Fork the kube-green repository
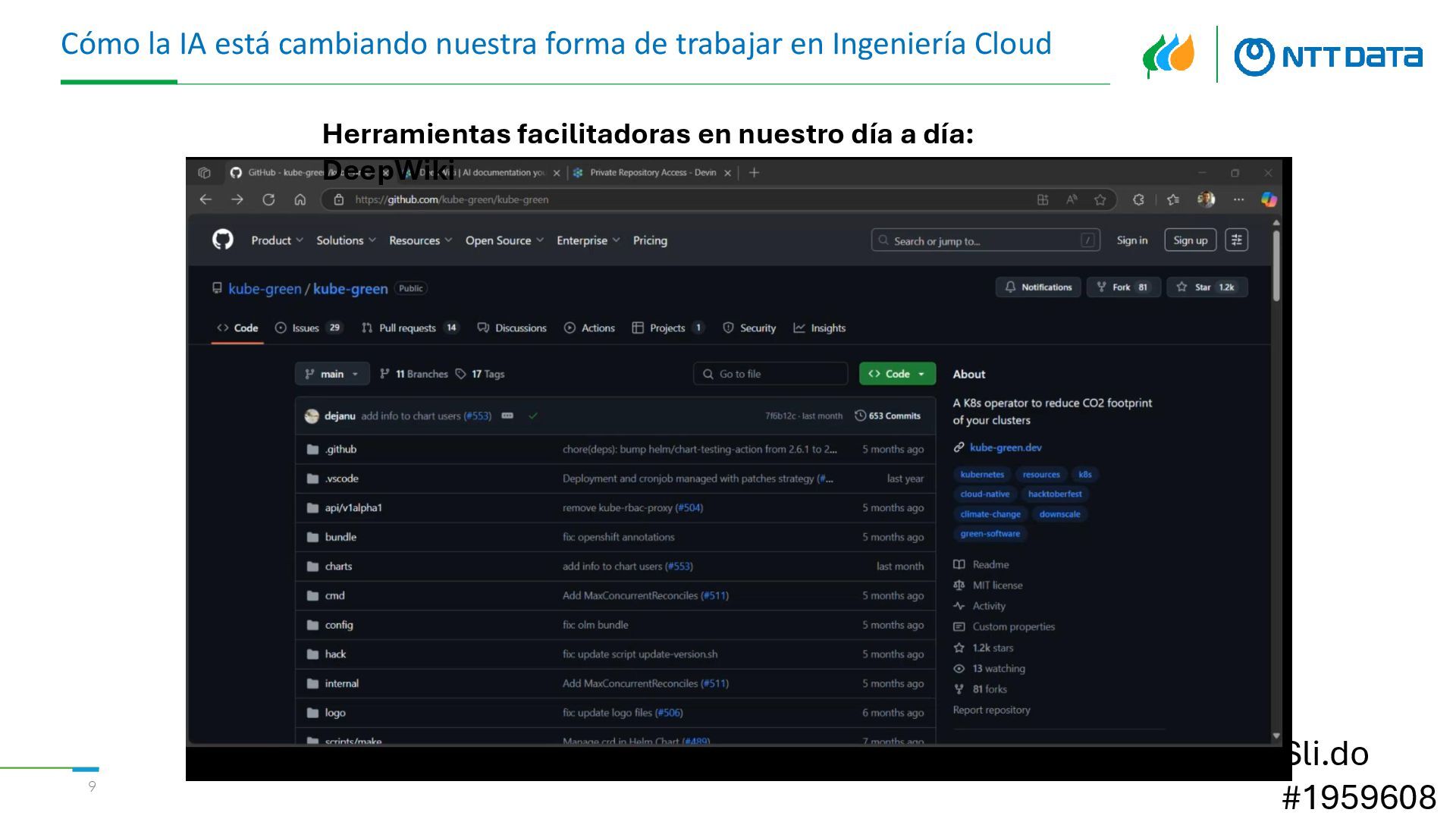 click(1123, 287)
